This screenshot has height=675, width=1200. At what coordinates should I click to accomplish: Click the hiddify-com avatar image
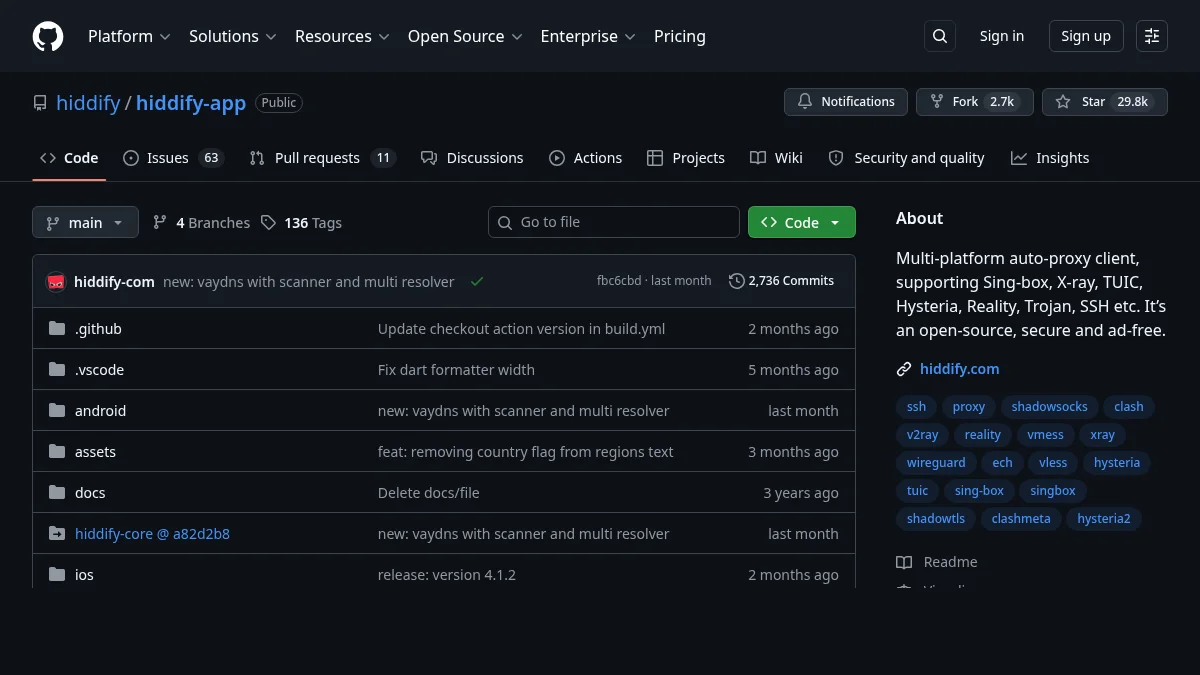click(x=56, y=282)
